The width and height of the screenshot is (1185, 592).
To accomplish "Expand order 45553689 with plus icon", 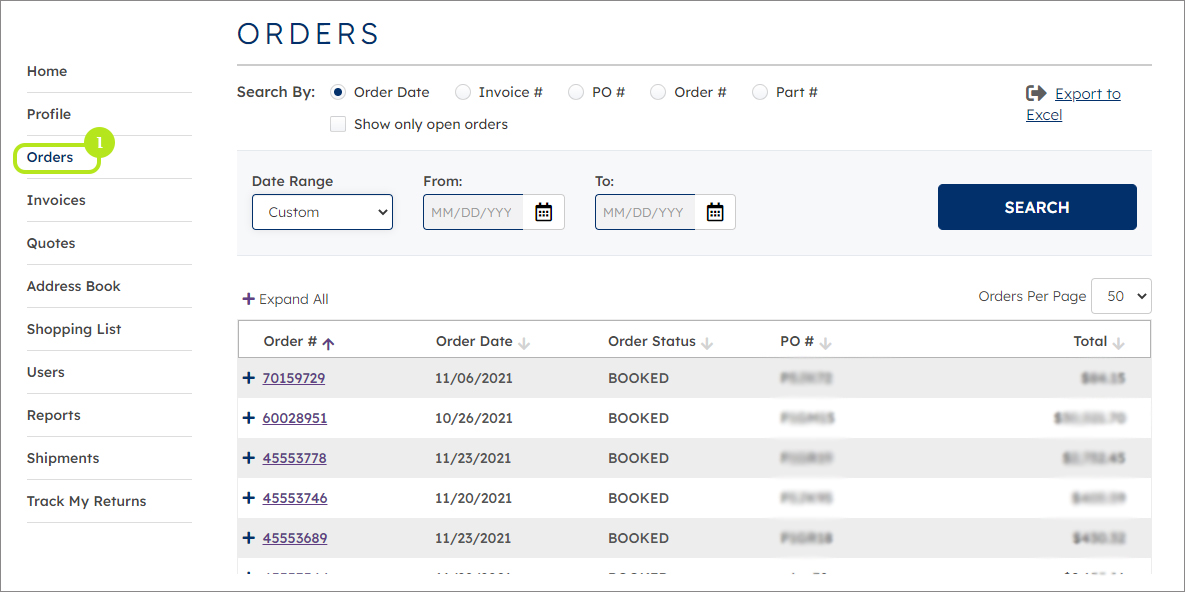I will 249,538.
